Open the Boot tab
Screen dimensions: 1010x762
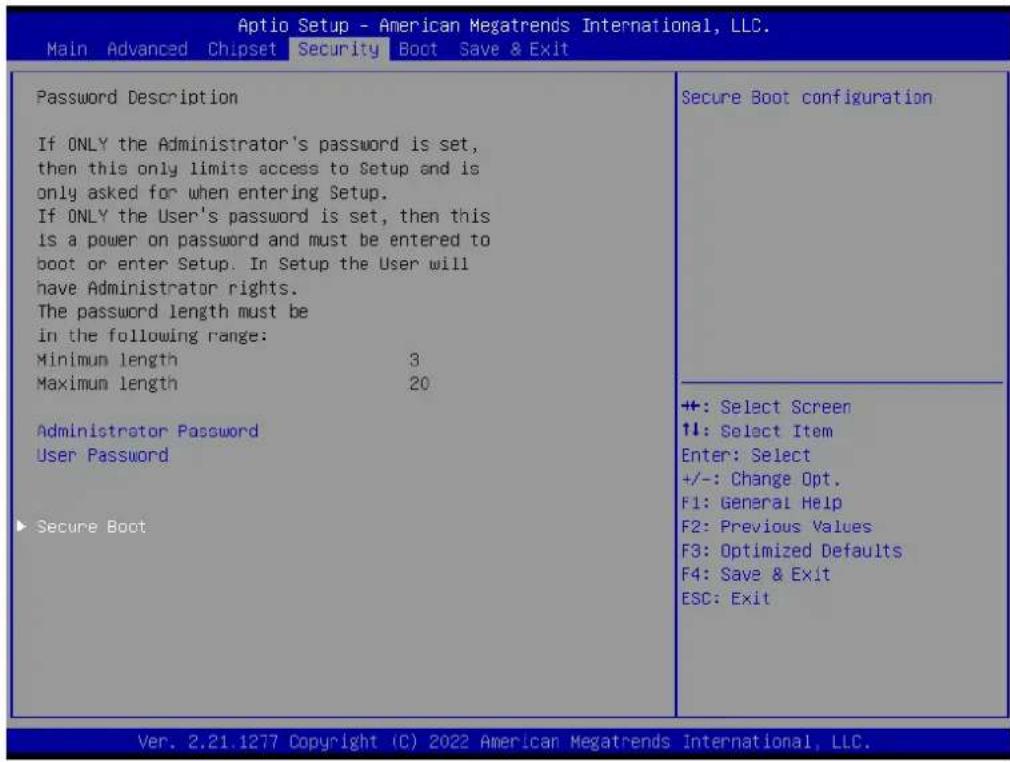418,49
